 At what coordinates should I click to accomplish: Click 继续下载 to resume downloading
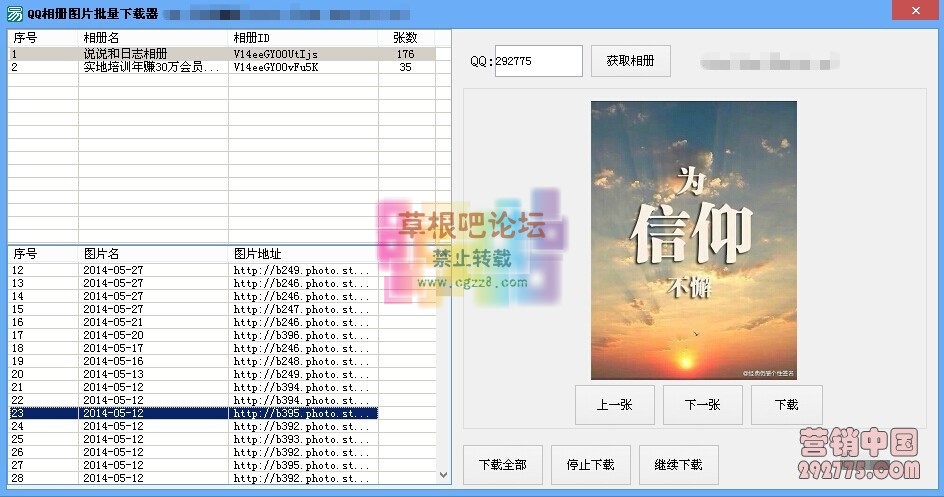(678, 465)
